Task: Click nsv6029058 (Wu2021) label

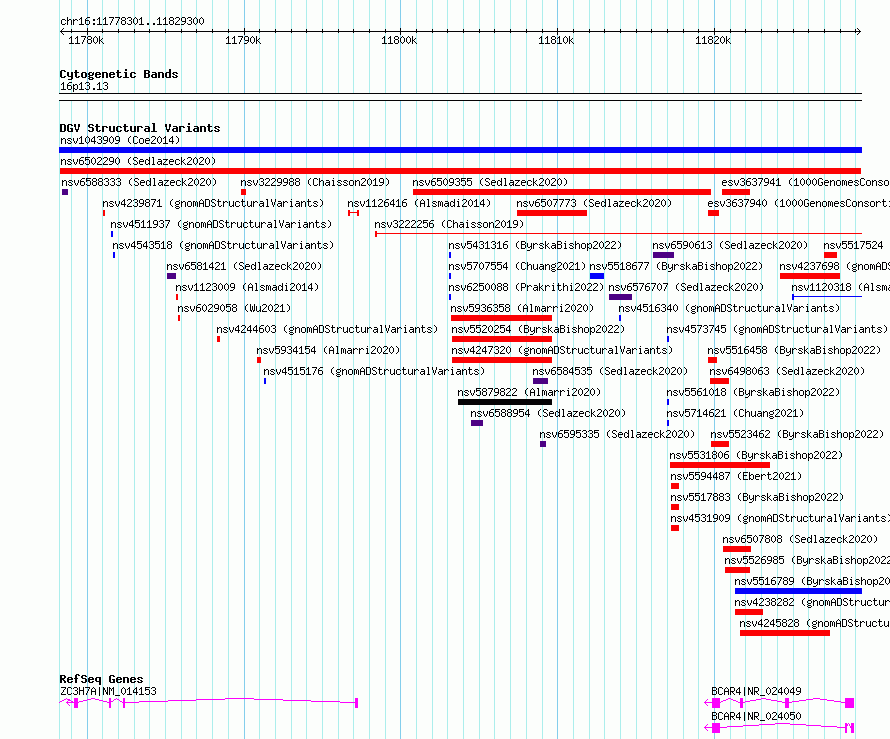Action: (x=234, y=308)
